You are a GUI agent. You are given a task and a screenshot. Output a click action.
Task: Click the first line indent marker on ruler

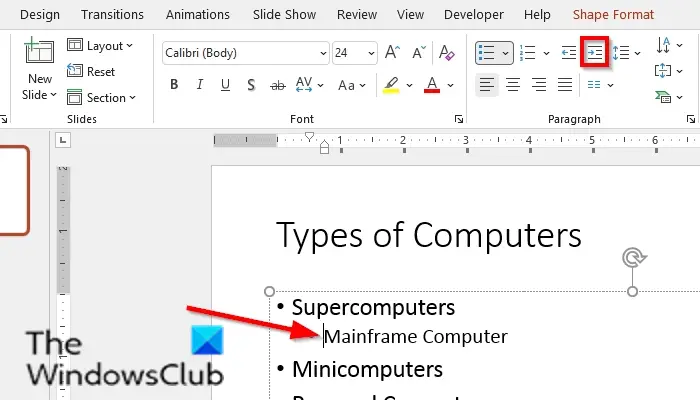[x=309, y=137]
